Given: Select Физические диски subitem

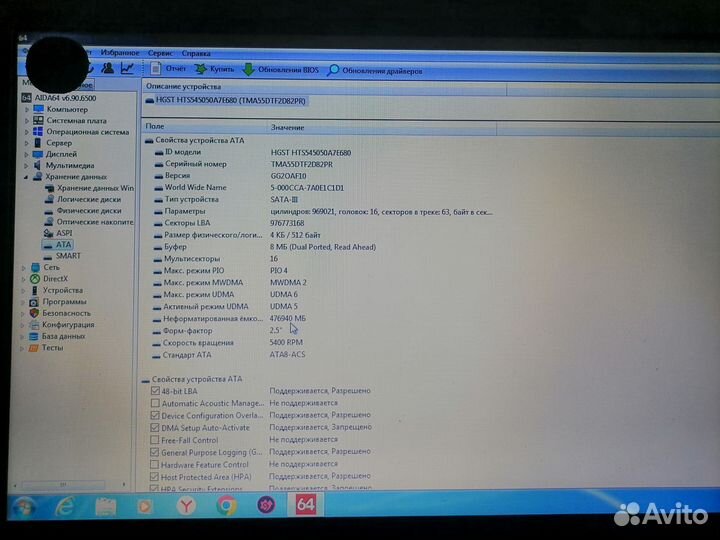Looking at the screenshot, I should pyautogui.click(x=83, y=211).
